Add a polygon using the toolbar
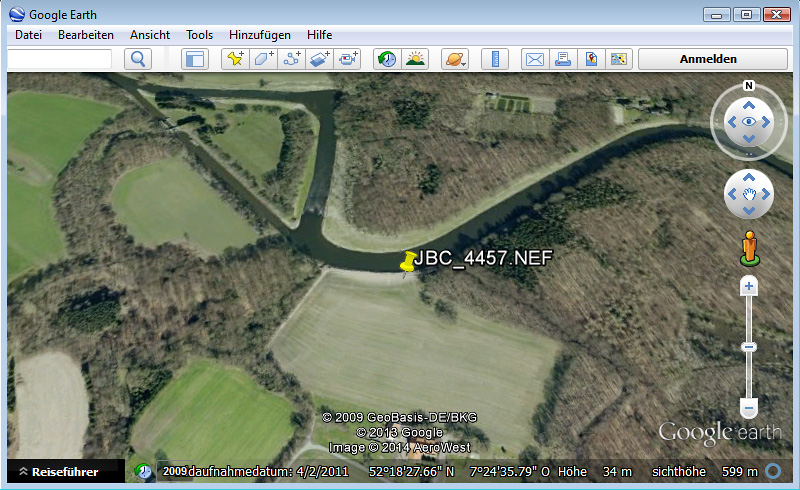 pos(263,59)
